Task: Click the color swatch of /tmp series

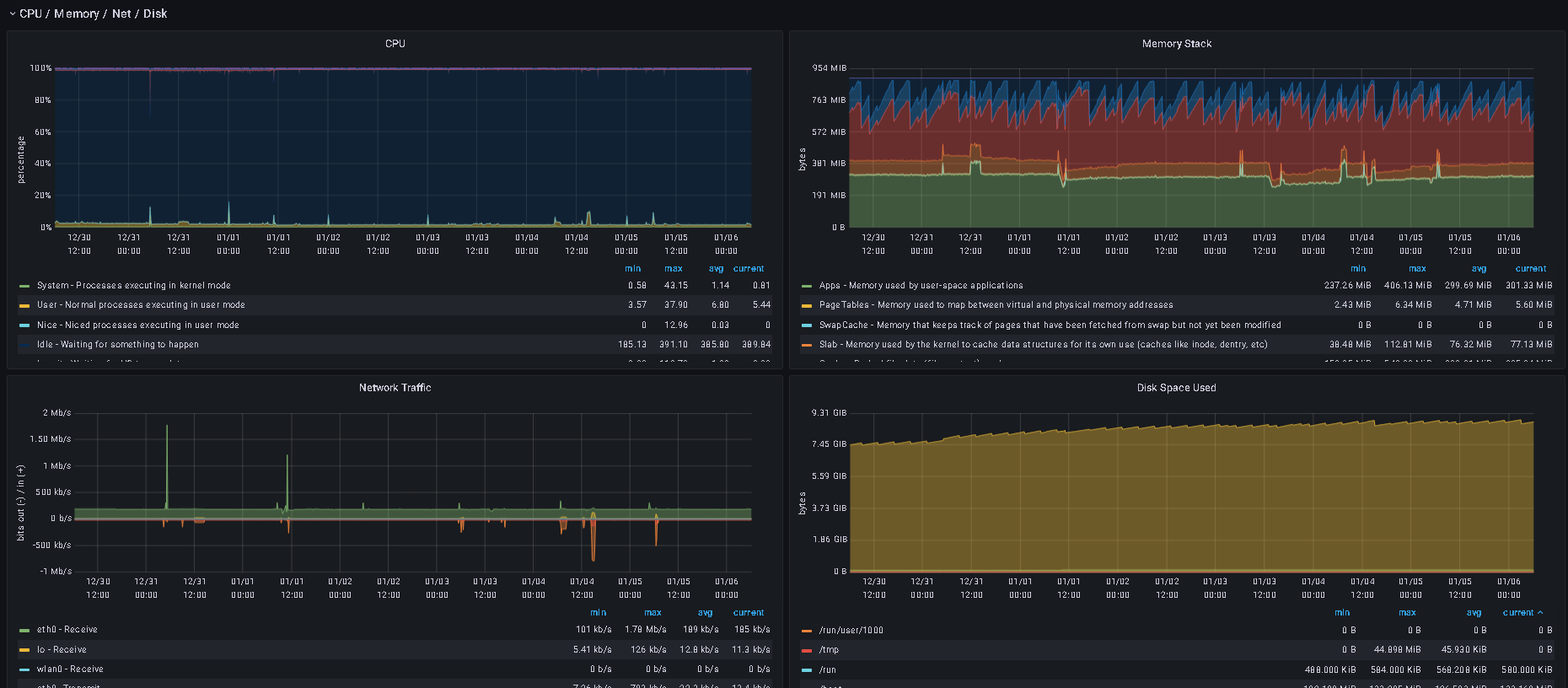Action: [x=807, y=650]
